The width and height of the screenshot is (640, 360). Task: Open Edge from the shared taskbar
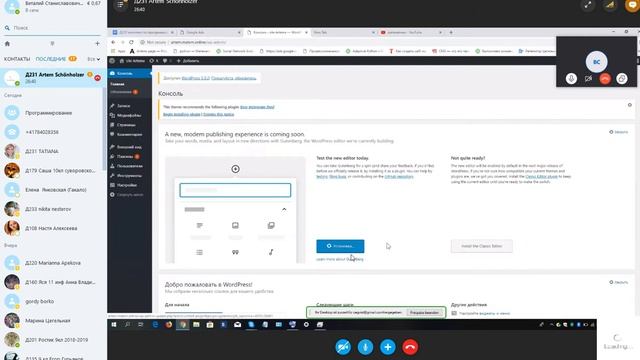pyautogui.click(x=155, y=324)
